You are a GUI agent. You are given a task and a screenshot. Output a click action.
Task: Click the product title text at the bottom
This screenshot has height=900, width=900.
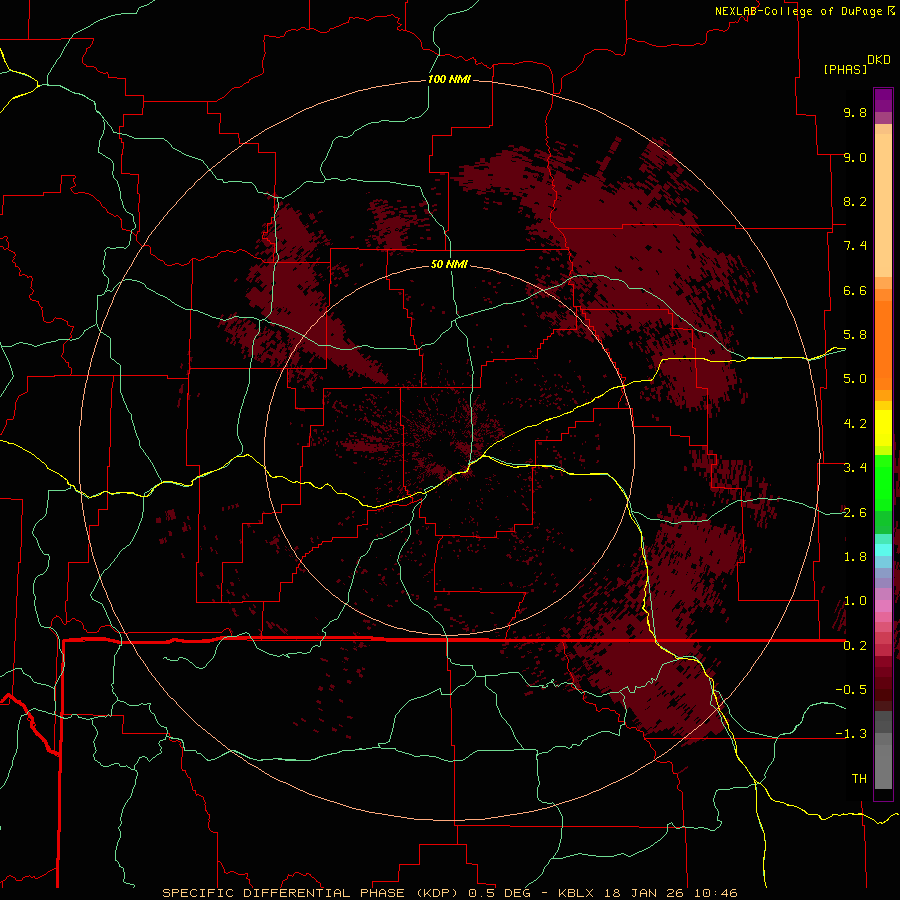(x=450, y=893)
